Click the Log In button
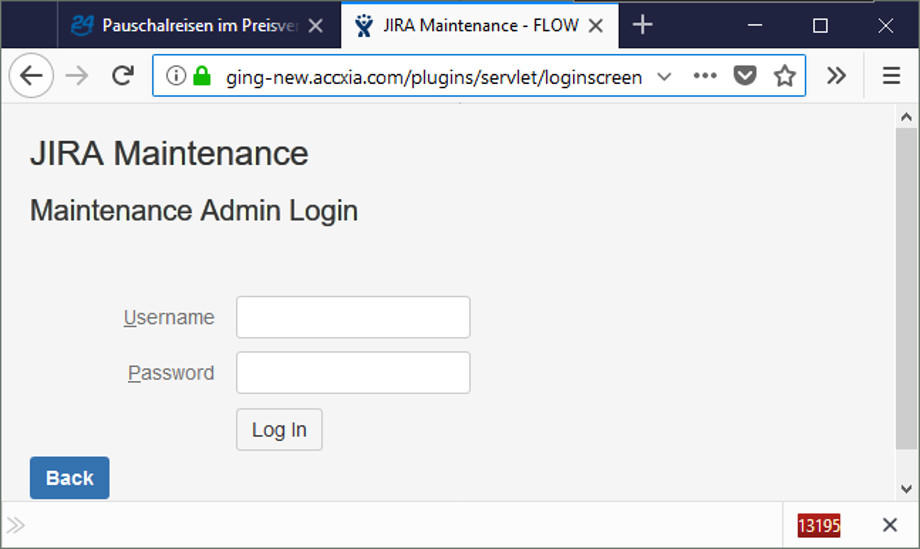The width and height of the screenshot is (920, 549). point(279,430)
